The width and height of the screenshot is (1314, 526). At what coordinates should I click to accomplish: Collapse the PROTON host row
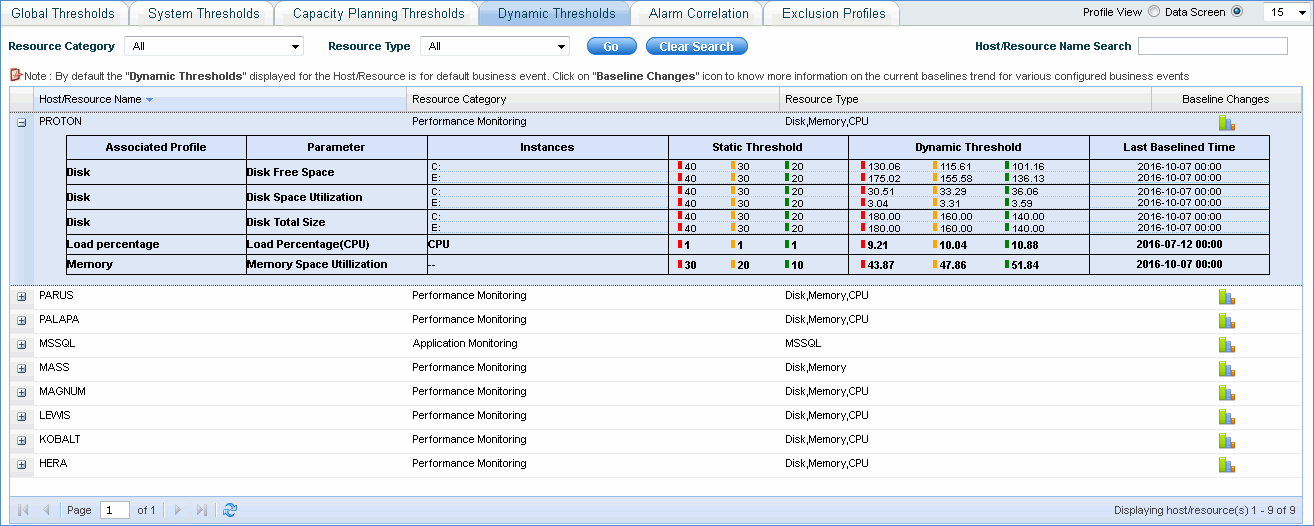click(x=22, y=122)
